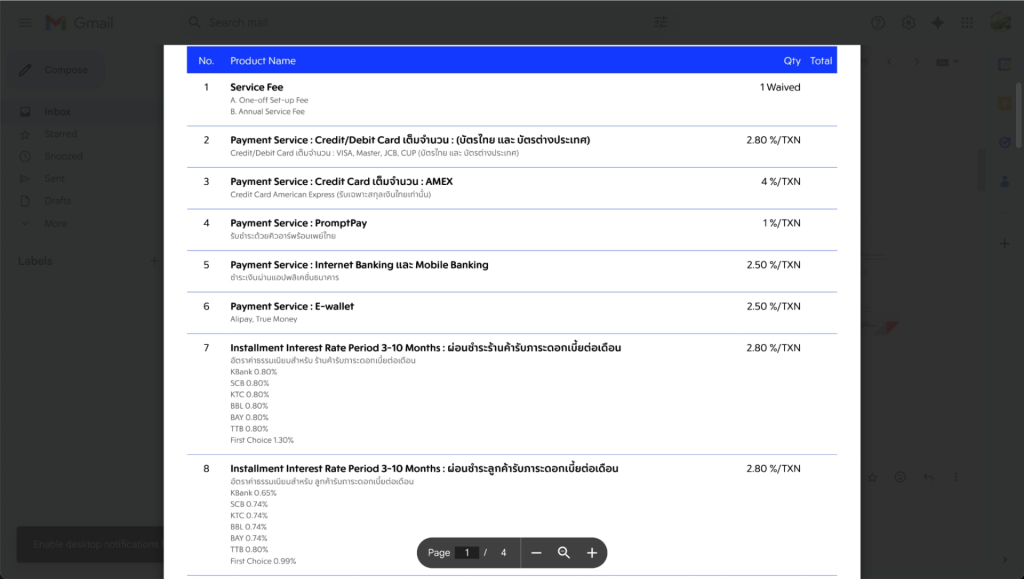Viewport: 1024px width, 579px height.
Task: Show search options filter icon
Action: coord(661,23)
